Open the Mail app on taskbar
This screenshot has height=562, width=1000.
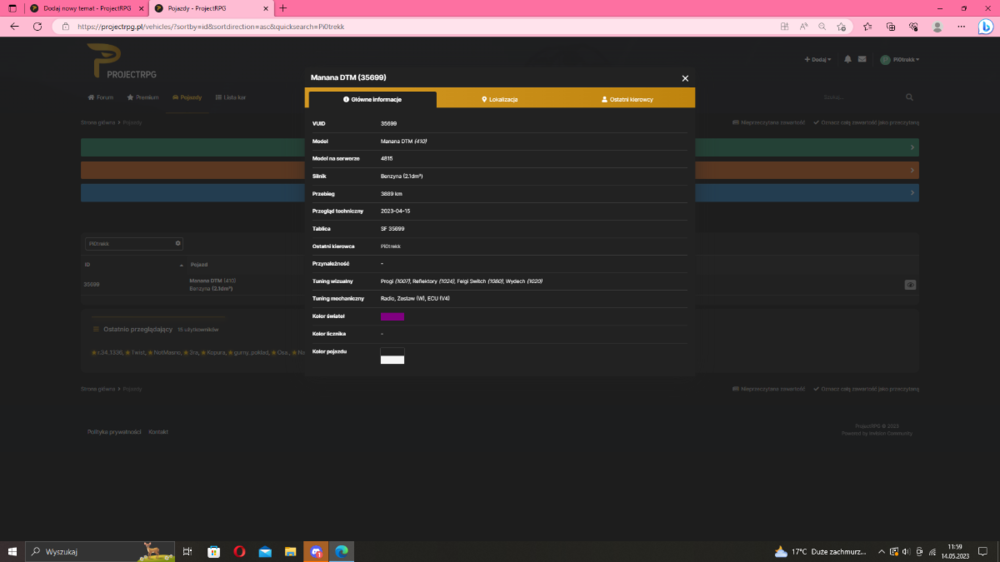265,551
